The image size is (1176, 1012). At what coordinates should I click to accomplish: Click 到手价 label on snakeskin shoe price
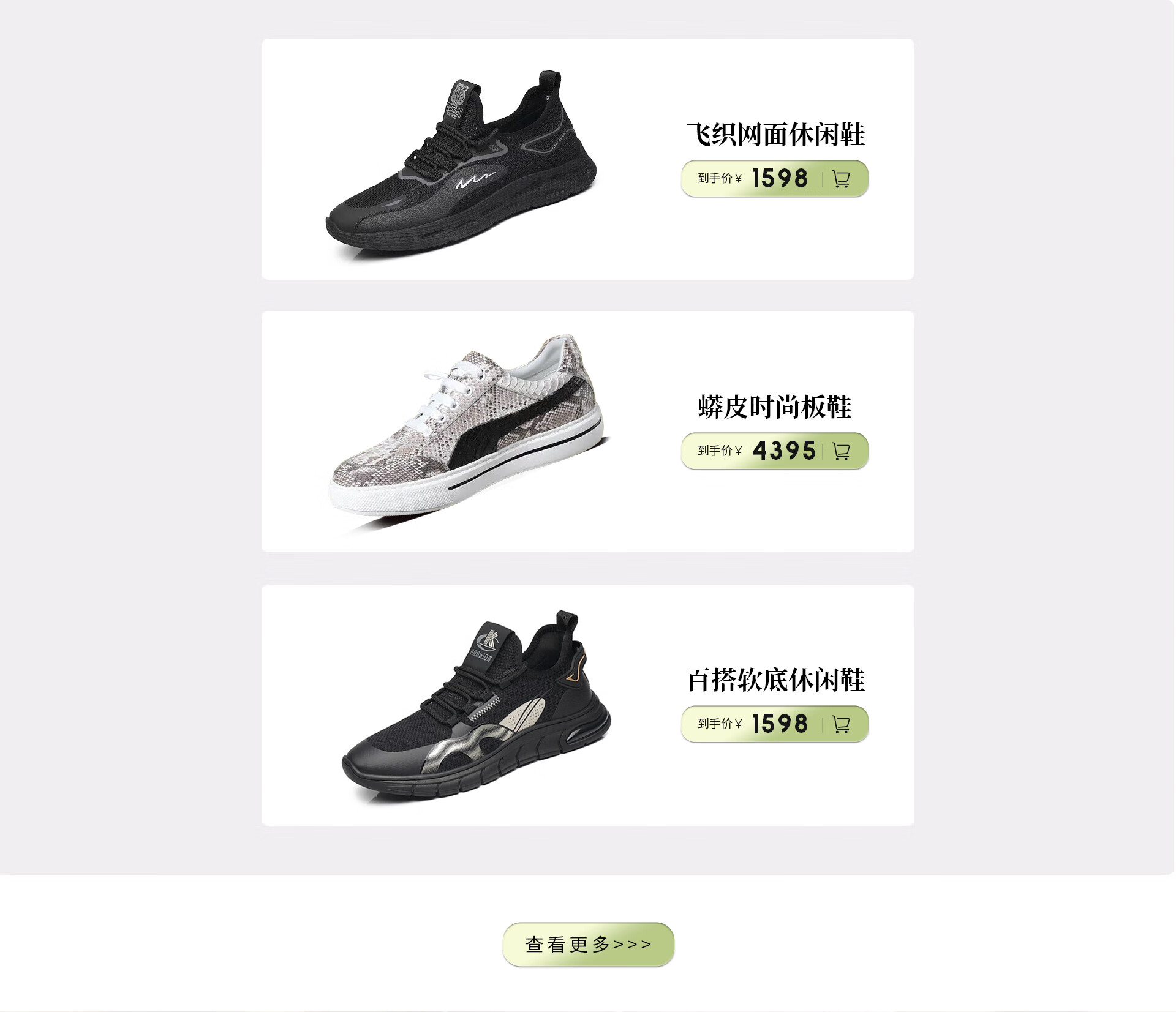(x=715, y=451)
